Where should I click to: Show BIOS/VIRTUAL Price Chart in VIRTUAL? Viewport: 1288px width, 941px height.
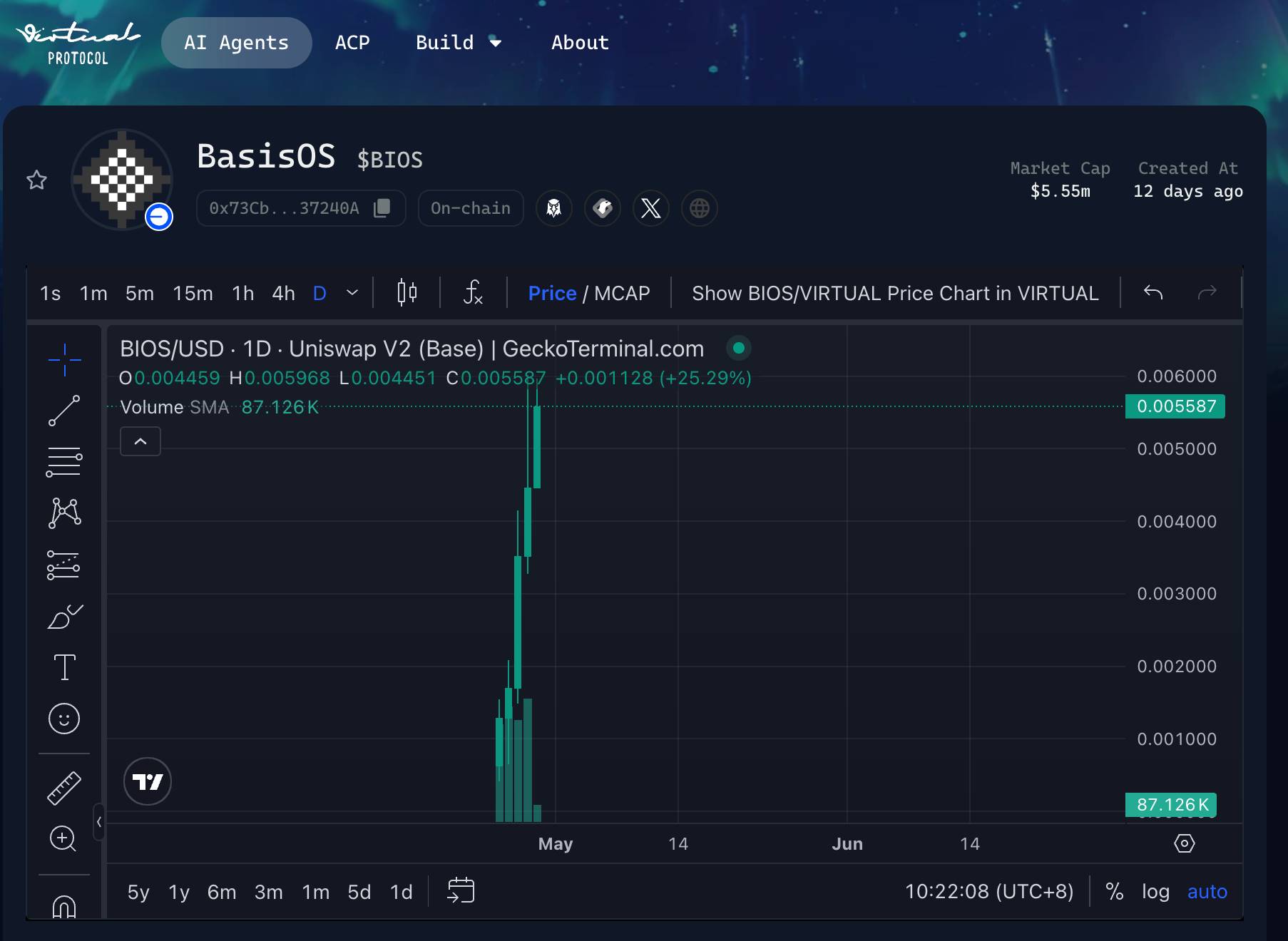click(895, 292)
